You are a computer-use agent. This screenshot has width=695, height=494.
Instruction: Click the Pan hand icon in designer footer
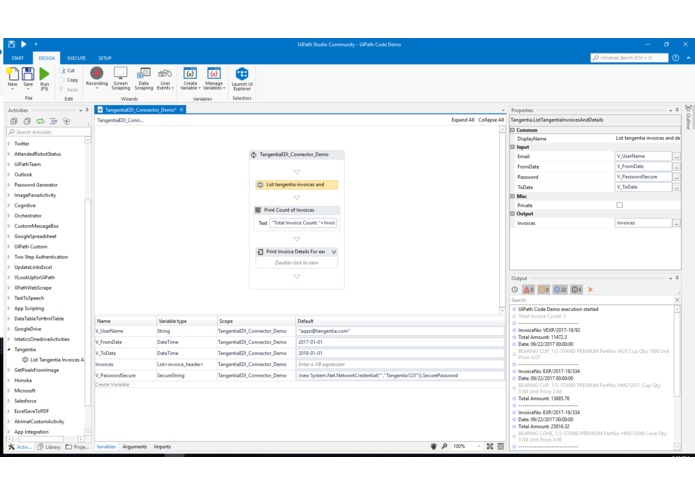433,446
